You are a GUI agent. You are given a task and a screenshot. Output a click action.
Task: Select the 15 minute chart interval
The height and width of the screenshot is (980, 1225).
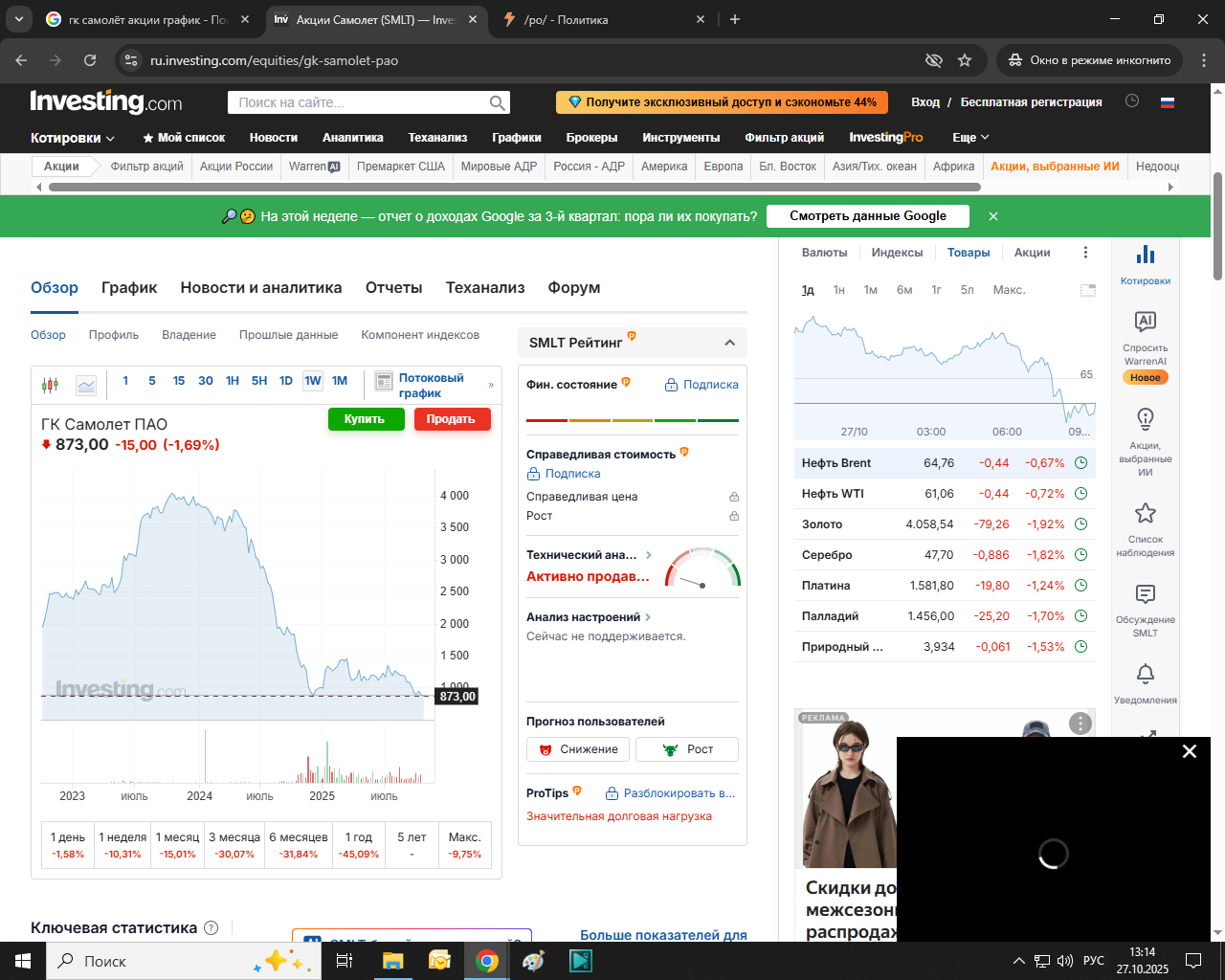(179, 381)
